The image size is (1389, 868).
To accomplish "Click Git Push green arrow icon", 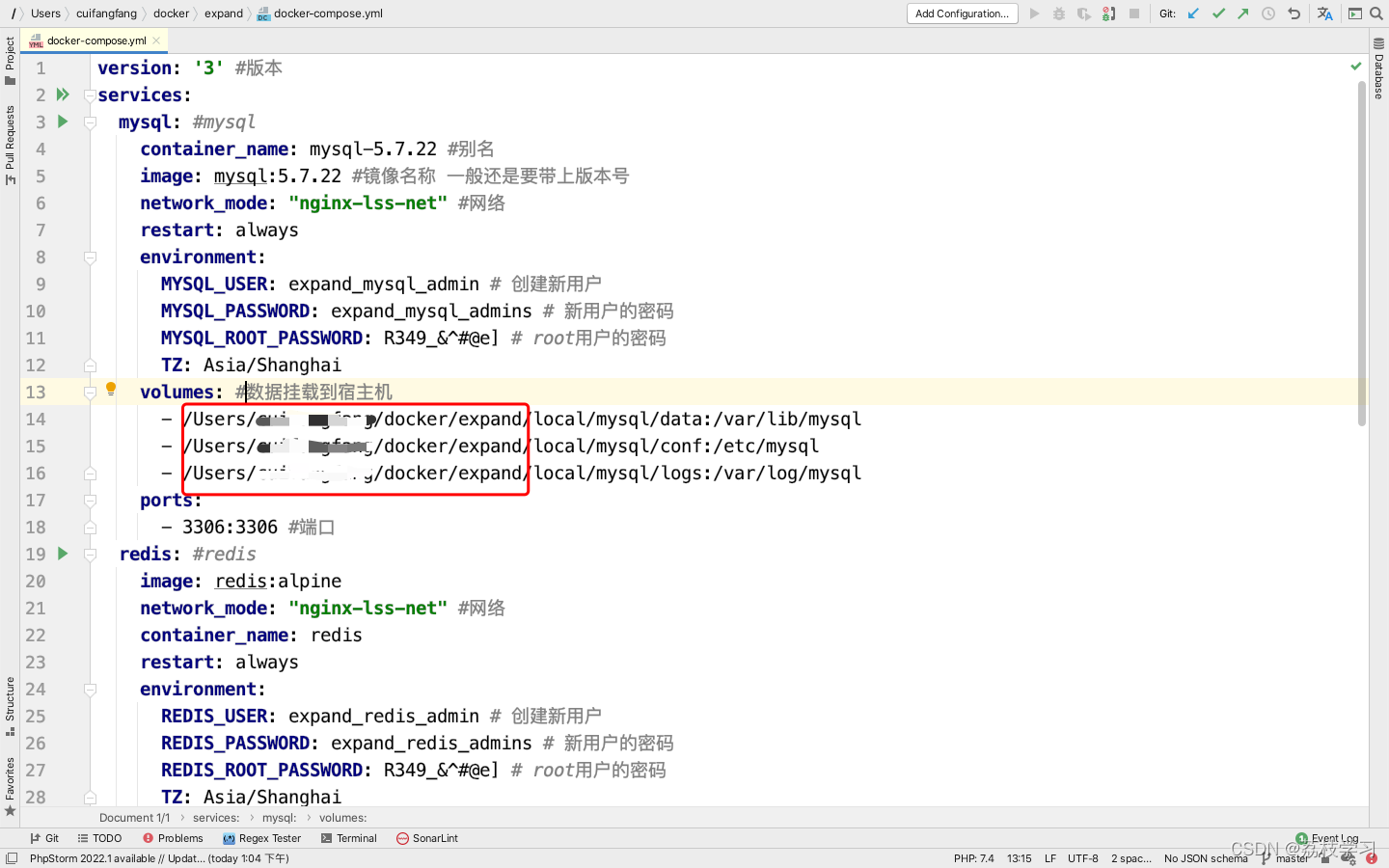I will pyautogui.click(x=1243, y=14).
